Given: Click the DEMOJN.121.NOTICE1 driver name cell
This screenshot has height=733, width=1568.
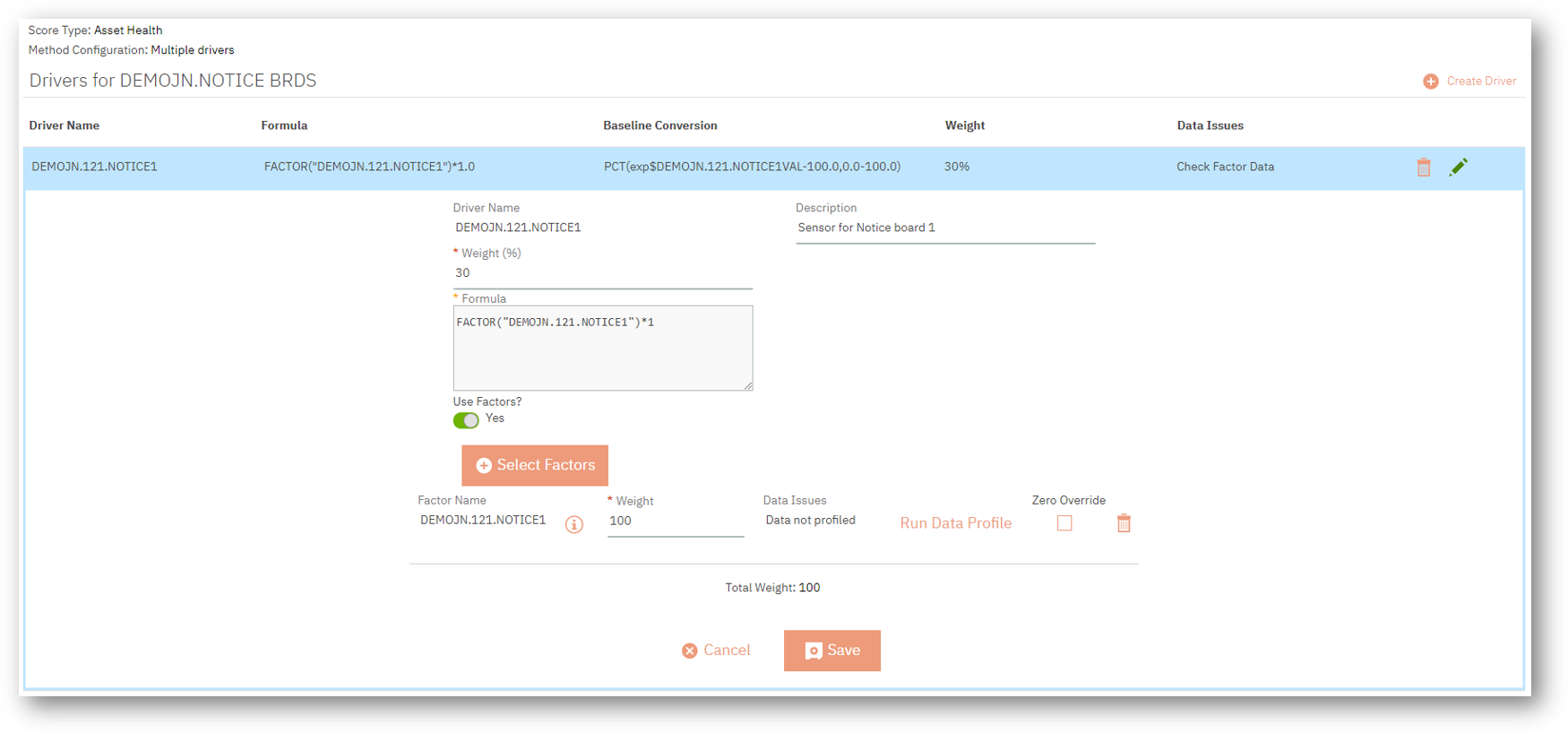Looking at the screenshot, I should pyautogui.click(x=94, y=167).
